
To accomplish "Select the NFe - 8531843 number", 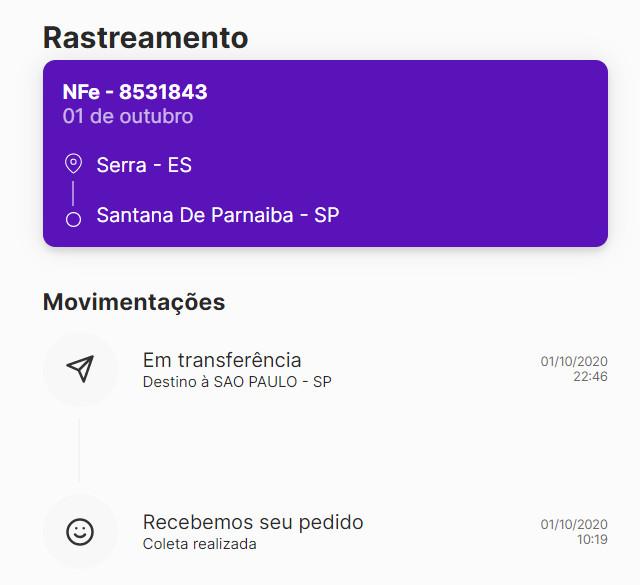I will pyautogui.click(x=135, y=92).
